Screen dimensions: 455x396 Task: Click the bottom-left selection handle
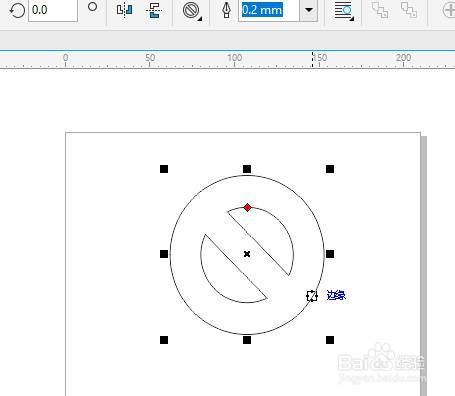(164, 340)
